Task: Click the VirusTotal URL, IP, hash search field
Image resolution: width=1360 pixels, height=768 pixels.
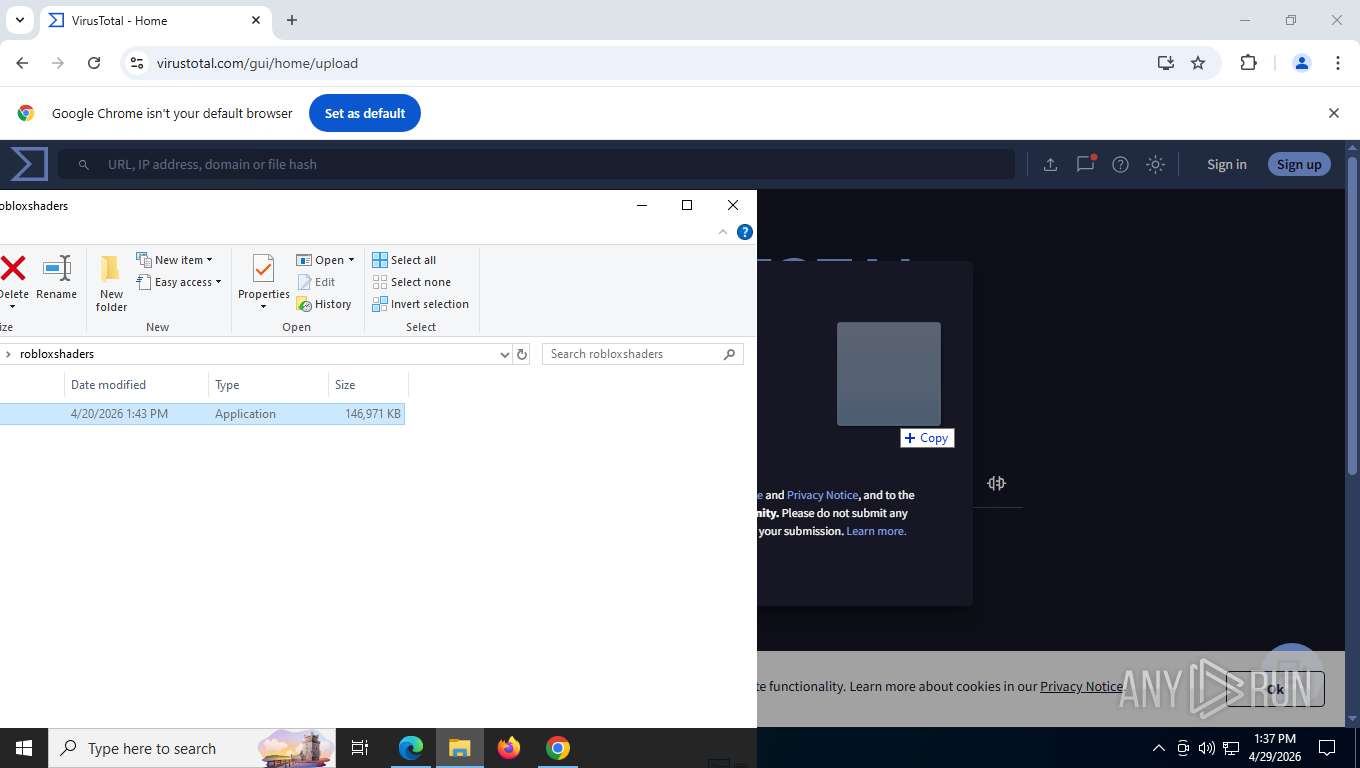Action: (536, 164)
